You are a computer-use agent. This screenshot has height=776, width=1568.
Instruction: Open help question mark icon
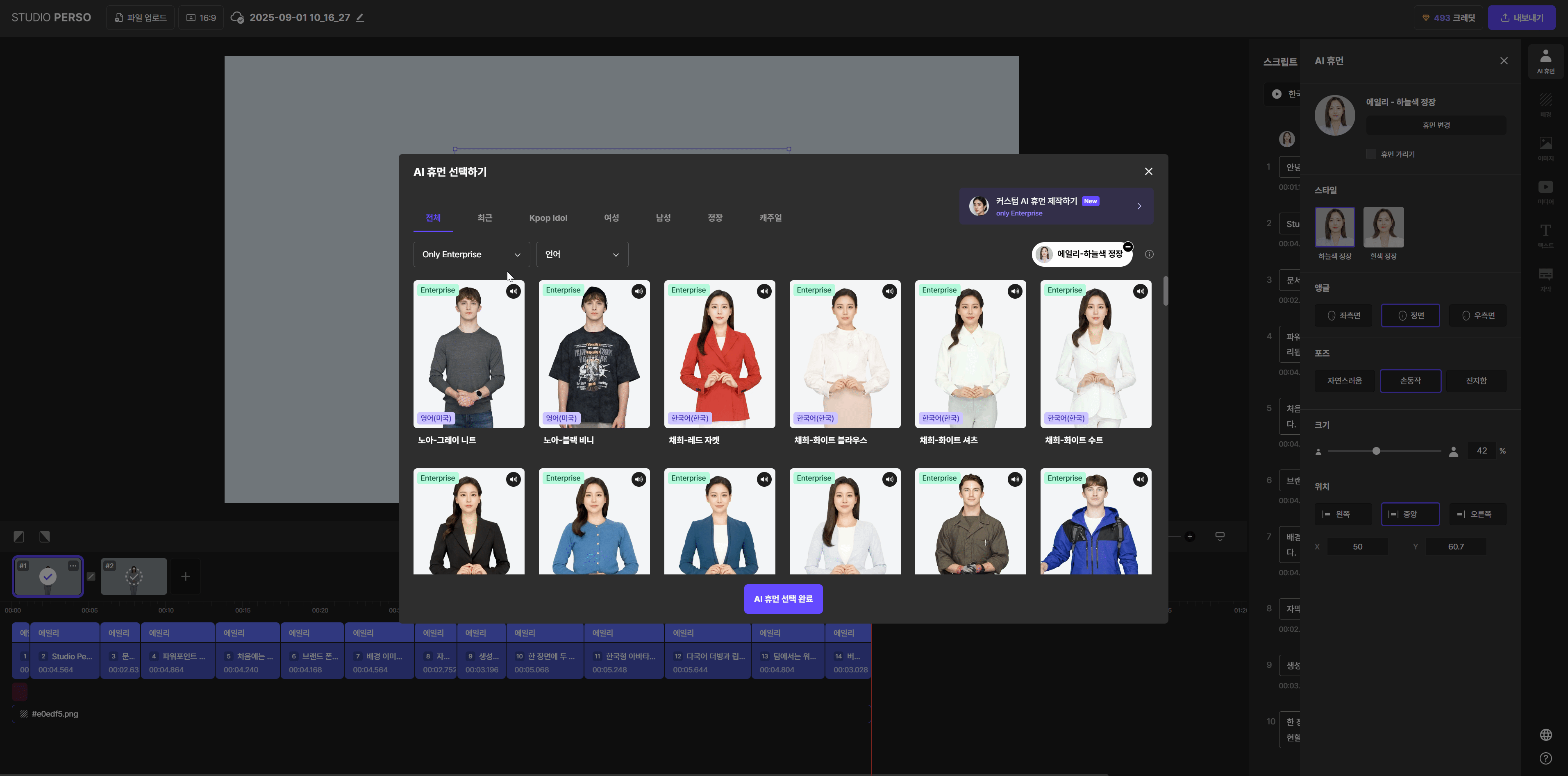[x=1545, y=758]
